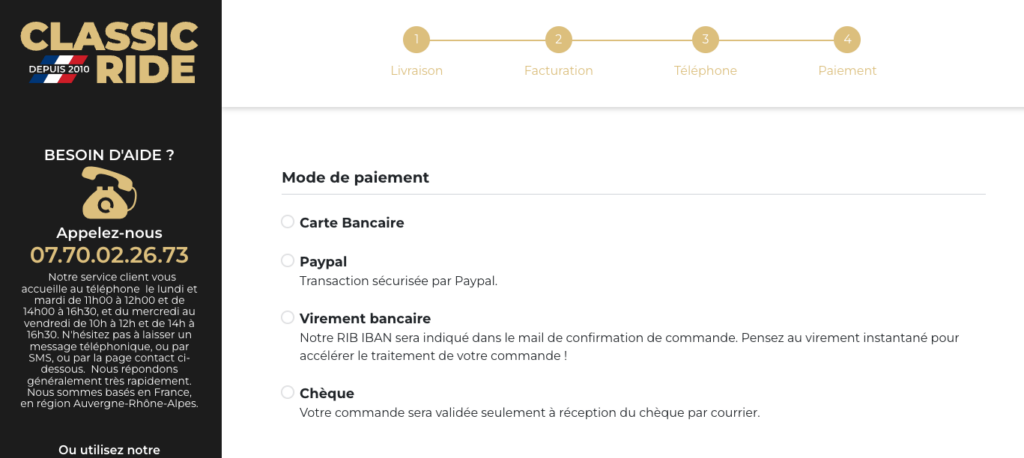Open the Facturation step label

coord(558,71)
